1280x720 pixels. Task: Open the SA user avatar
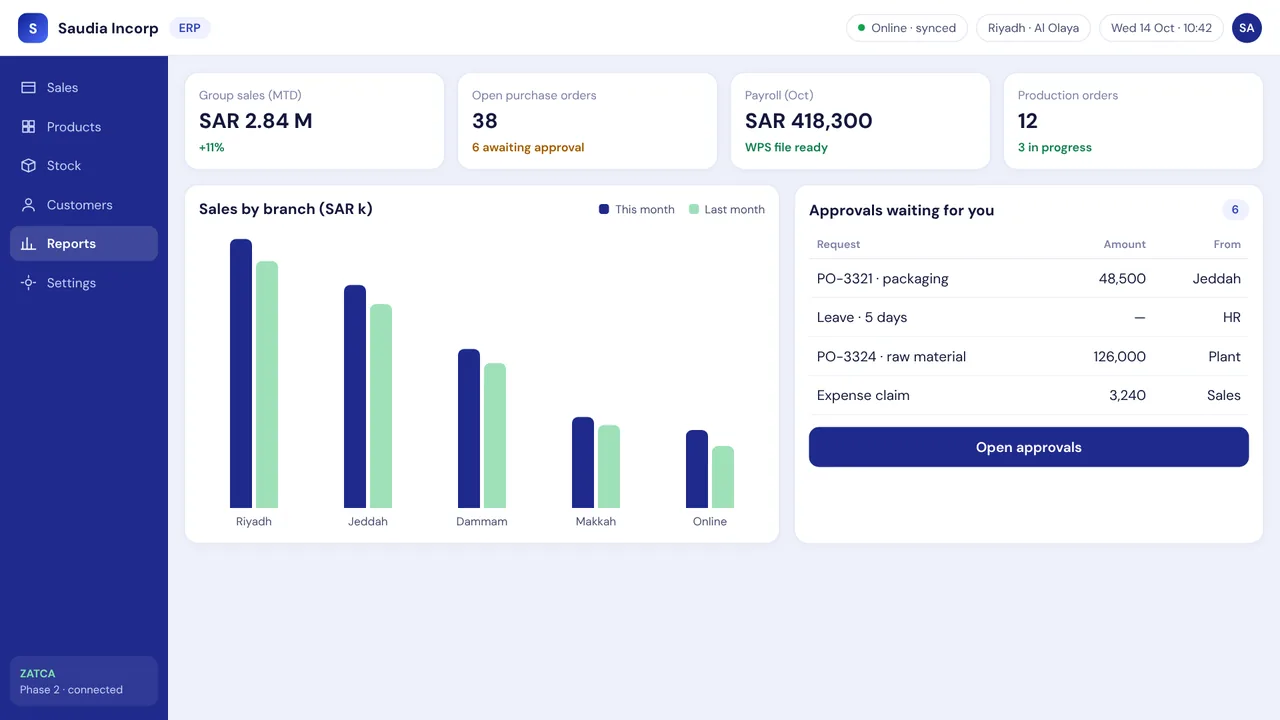point(1247,28)
